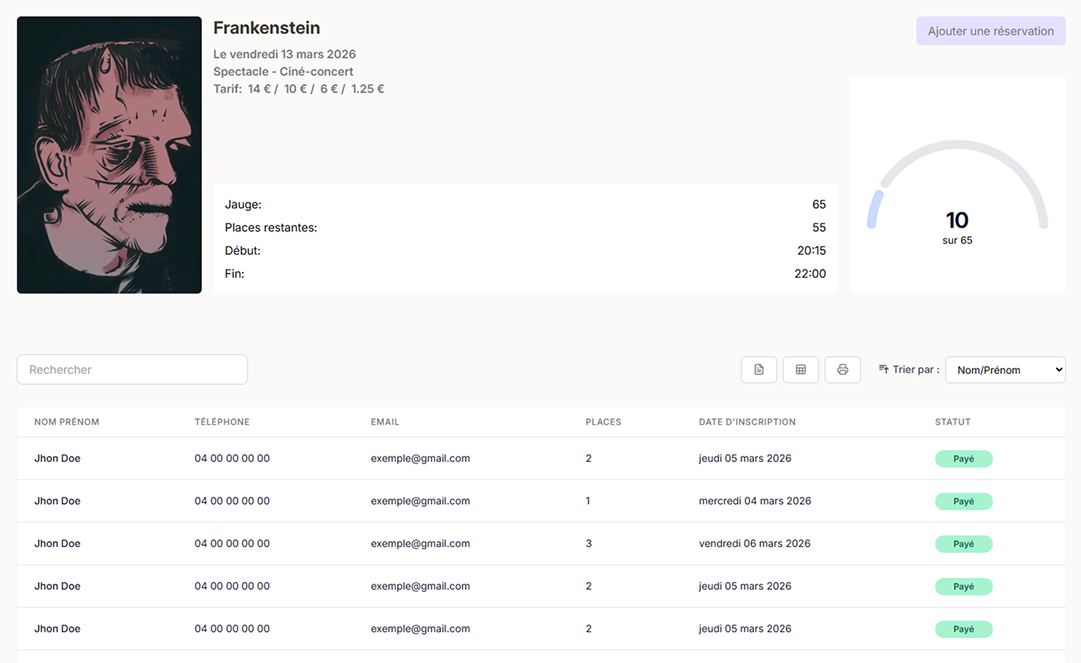Click the STATUT column header
The width and height of the screenshot is (1081, 663).
953,422
